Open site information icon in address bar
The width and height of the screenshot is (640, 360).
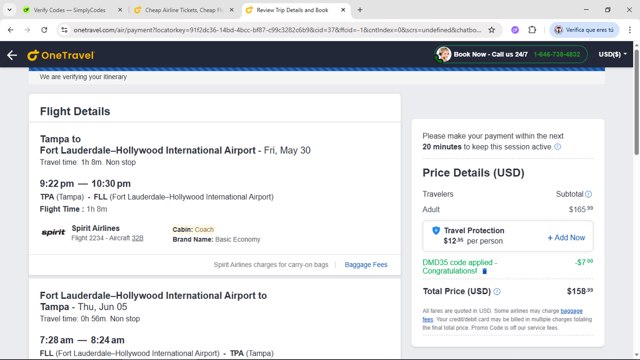pos(64,30)
